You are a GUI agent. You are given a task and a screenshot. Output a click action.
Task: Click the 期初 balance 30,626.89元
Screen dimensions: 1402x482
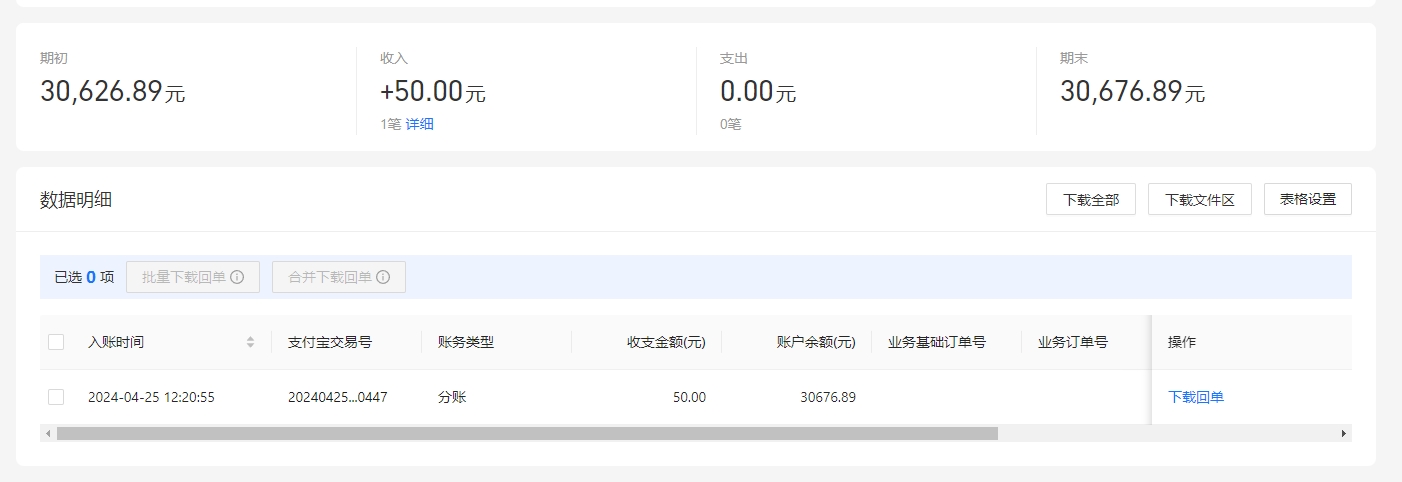click(x=113, y=91)
